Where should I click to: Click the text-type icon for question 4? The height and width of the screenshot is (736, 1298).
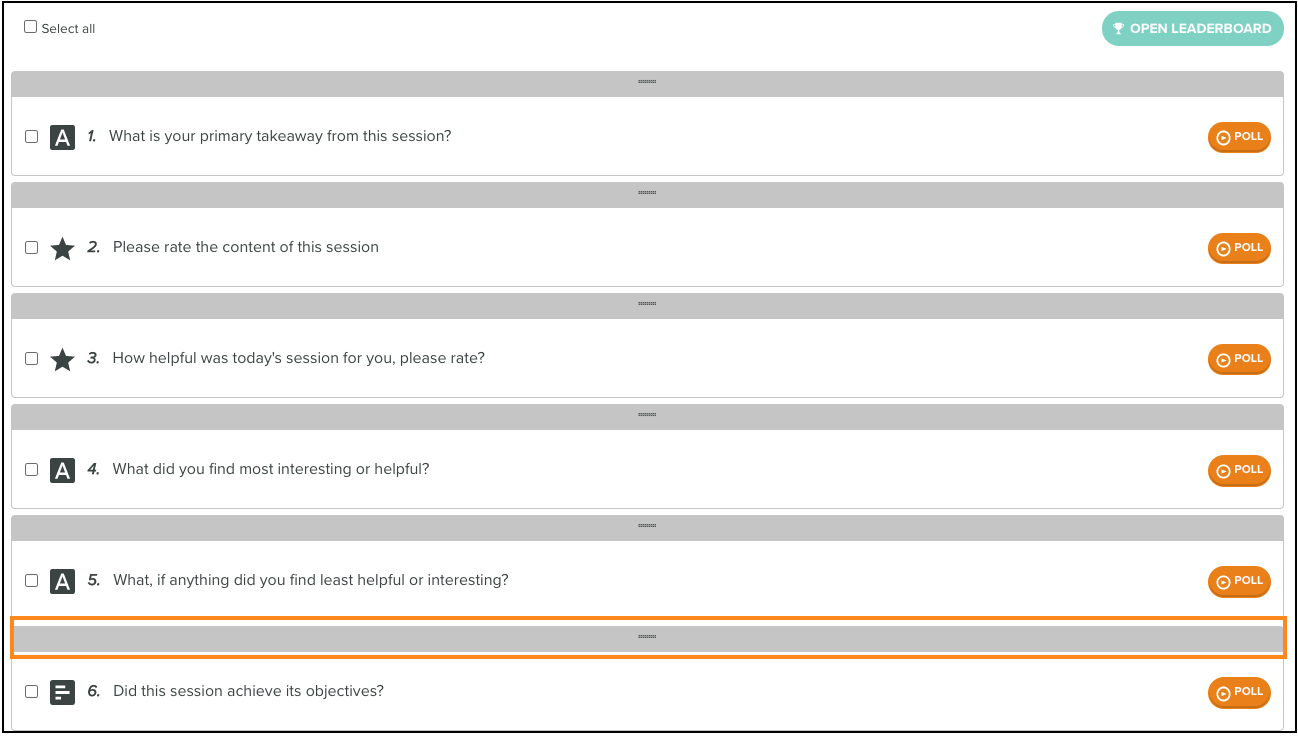click(x=62, y=470)
